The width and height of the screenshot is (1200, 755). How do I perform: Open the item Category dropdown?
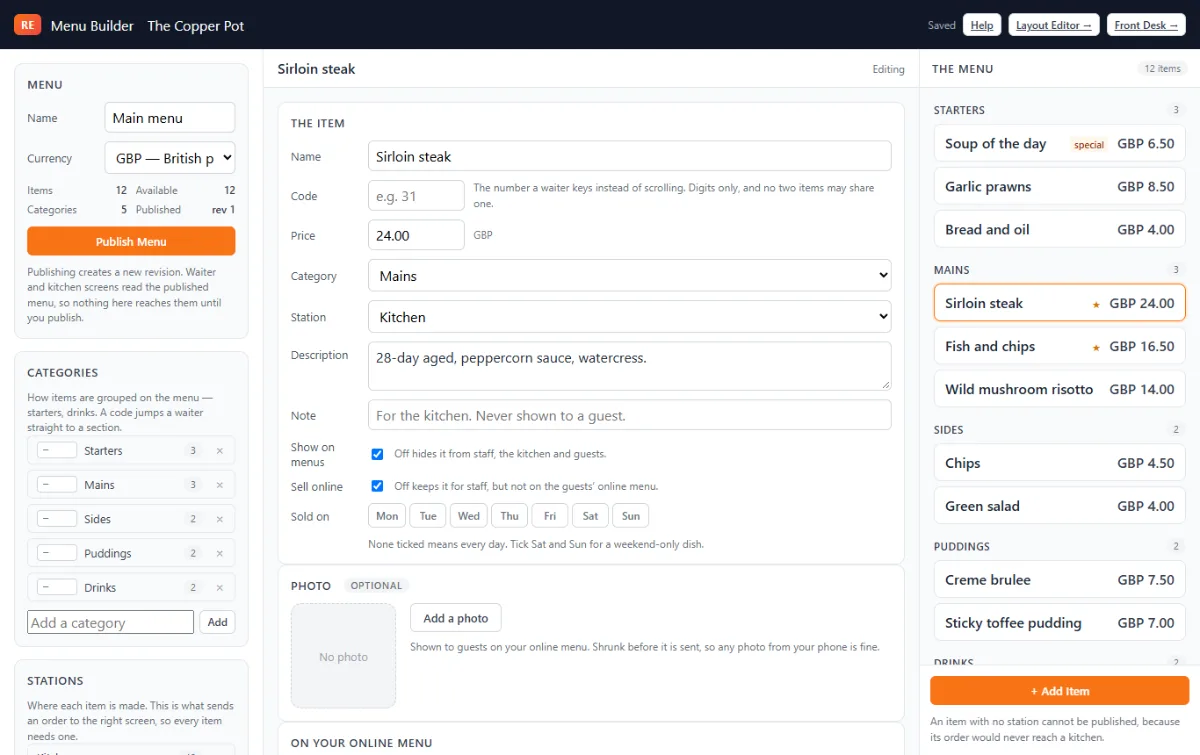[630, 276]
